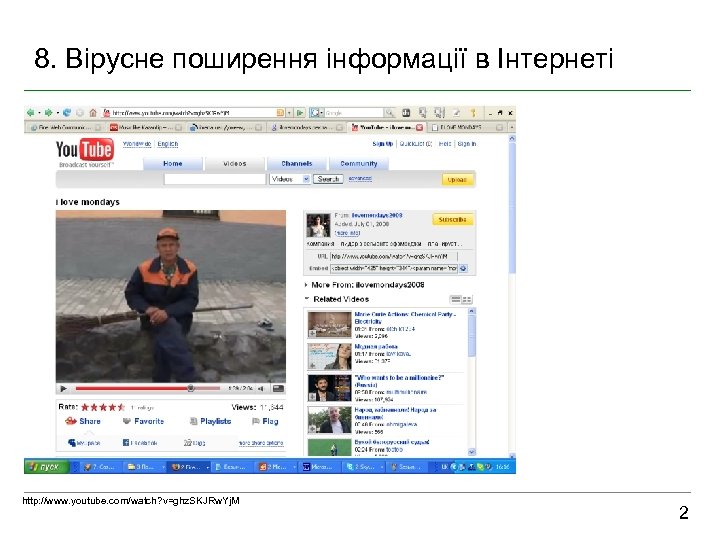Click the browser Stop icon
Viewport: 720px width, 540px height.
coord(80,112)
